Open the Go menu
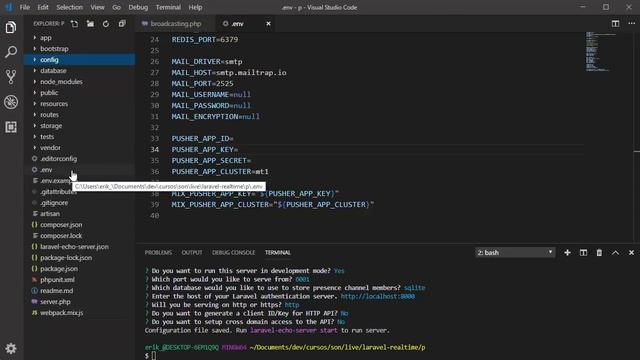The height and width of the screenshot is (360, 640). (x=116, y=7)
